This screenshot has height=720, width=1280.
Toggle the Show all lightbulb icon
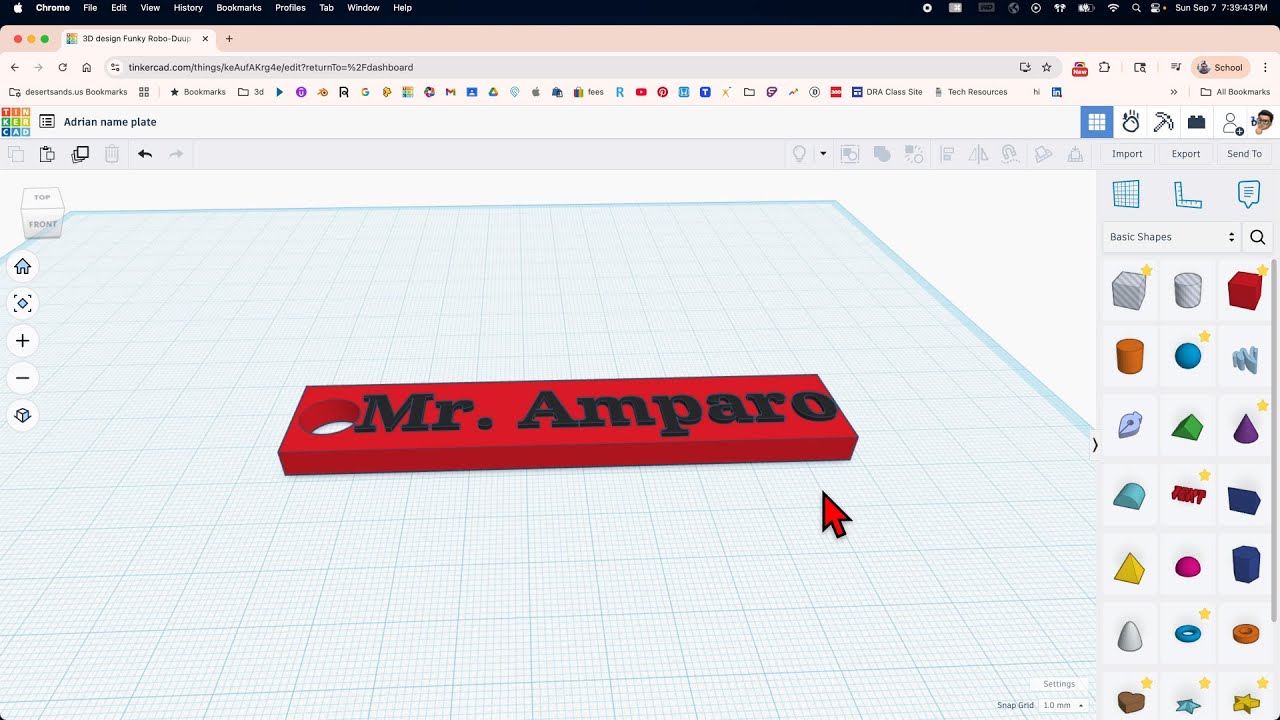coord(799,154)
